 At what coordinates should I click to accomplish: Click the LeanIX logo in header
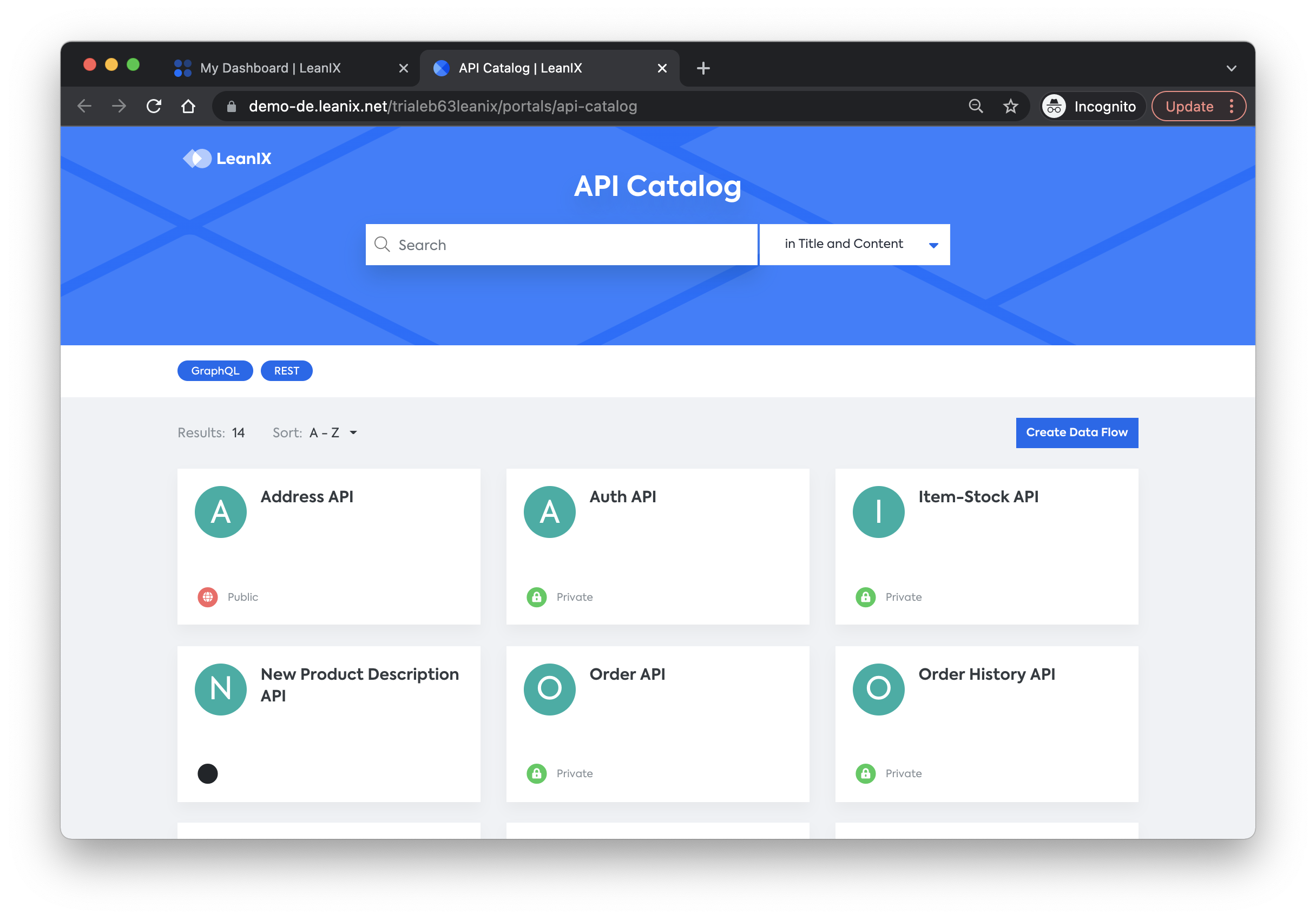click(227, 158)
